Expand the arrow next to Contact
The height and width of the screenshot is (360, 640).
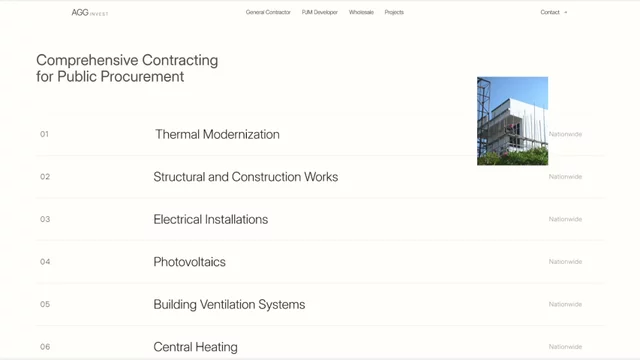click(x=565, y=12)
